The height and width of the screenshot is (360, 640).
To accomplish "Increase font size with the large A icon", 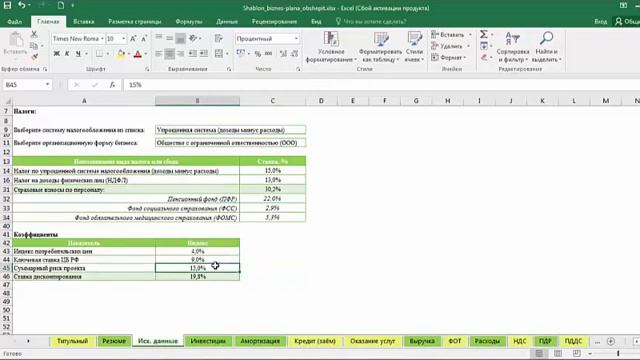I will point(133,39).
